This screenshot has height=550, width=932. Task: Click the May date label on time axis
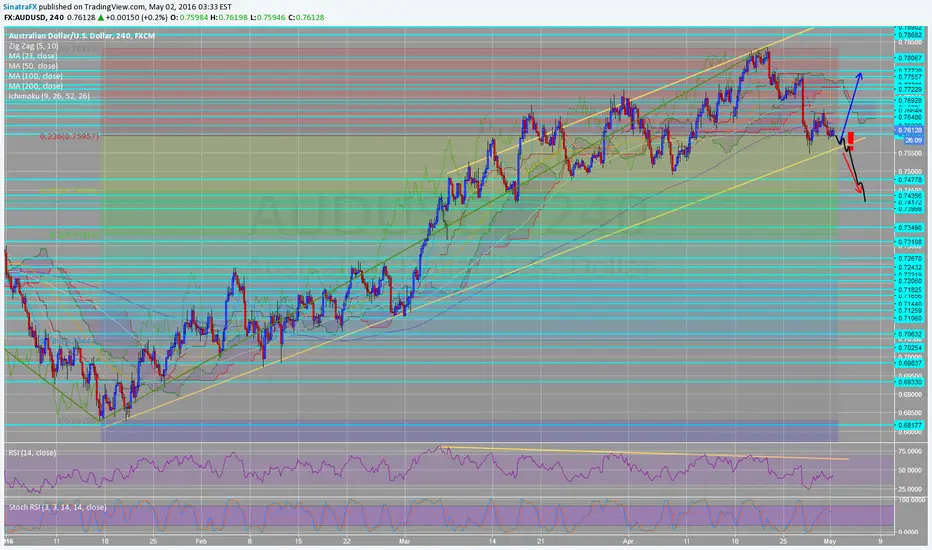coord(830,542)
